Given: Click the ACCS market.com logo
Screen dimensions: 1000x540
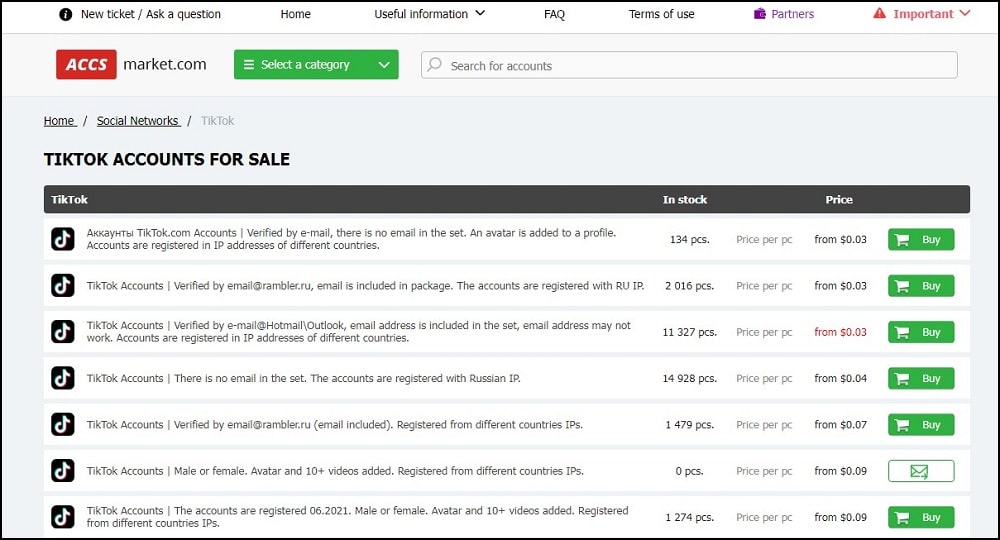Looking at the screenshot, I should (x=131, y=64).
